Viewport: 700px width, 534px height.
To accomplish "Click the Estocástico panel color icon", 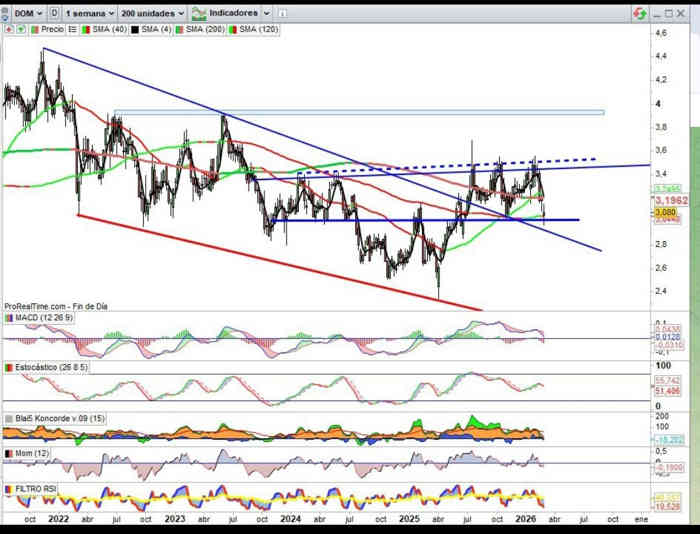I will coord(9,368).
